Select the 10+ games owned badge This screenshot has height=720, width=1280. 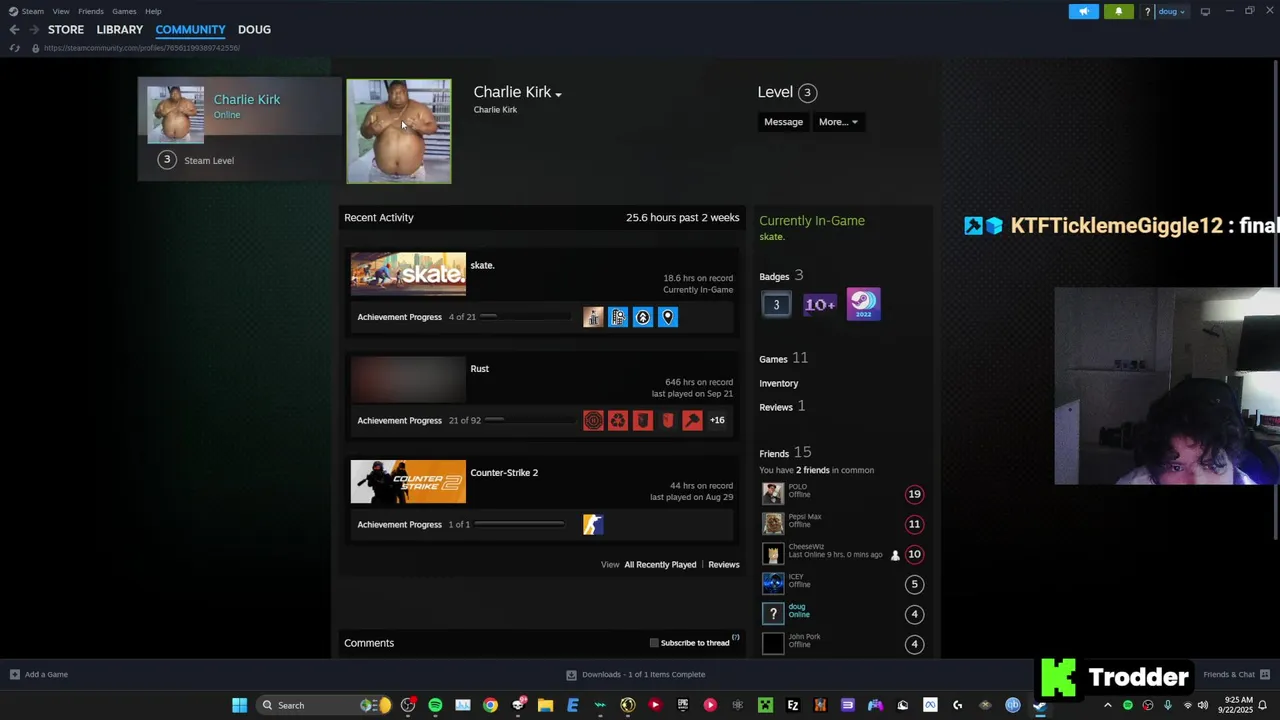coord(820,305)
